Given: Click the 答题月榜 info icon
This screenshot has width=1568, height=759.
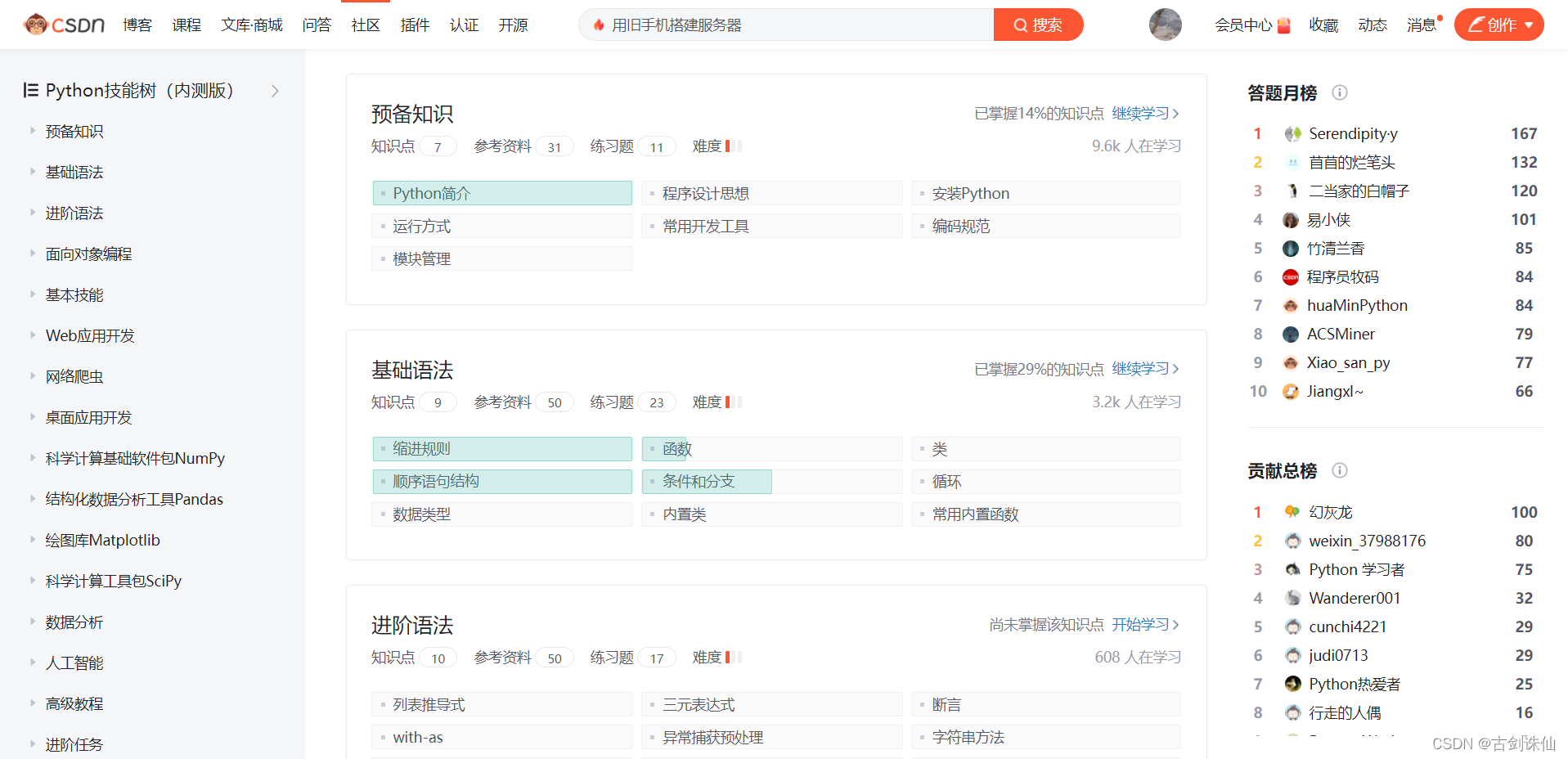Looking at the screenshot, I should [1339, 92].
